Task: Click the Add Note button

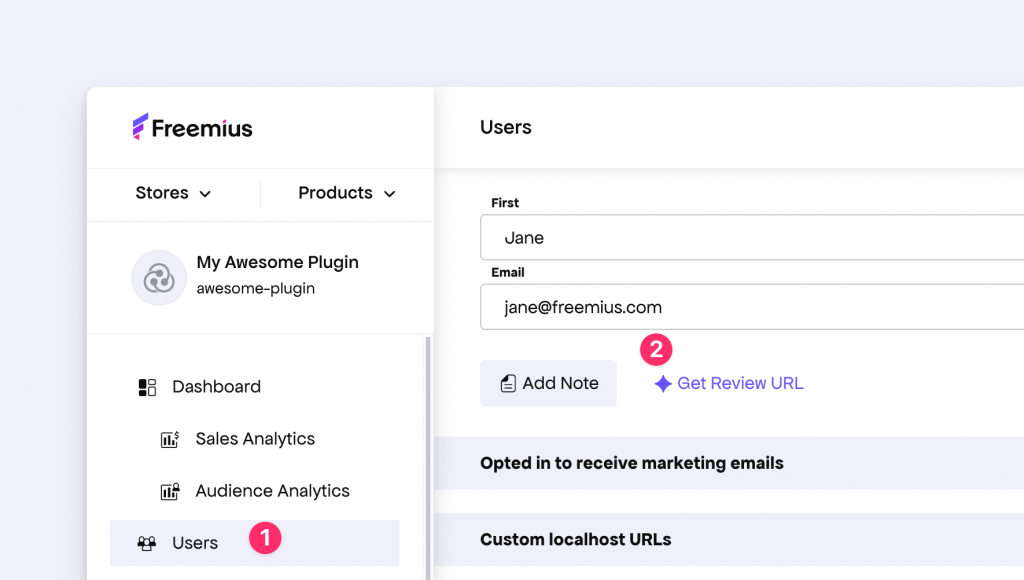Action: 548,383
